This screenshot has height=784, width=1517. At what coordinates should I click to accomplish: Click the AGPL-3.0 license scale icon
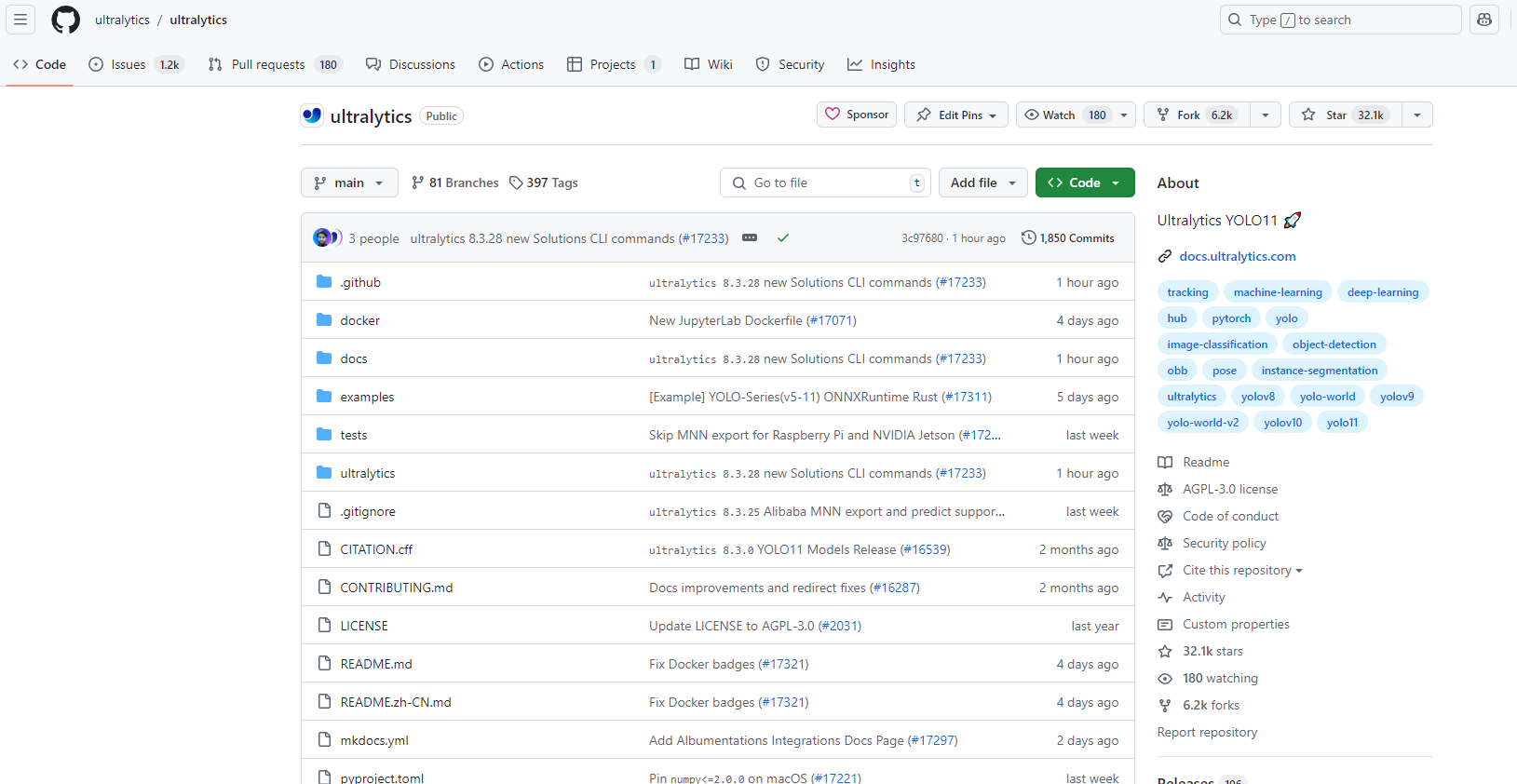tap(1165, 489)
